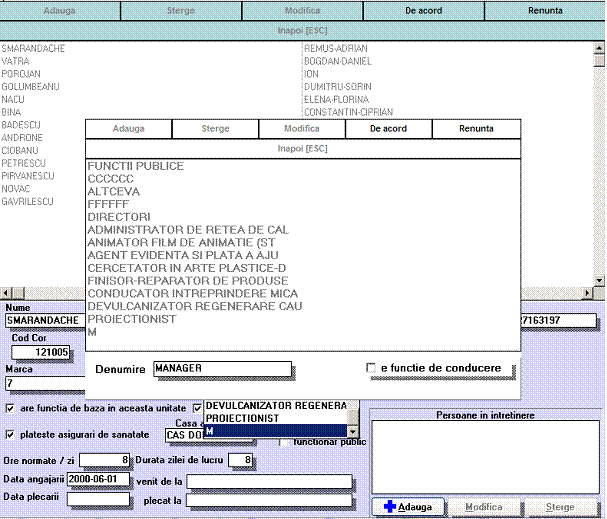Screen dimensions: 607x519
Task: Uncheck 'plateste asigurari de sanatate' checkbox
Action: point(10,435)
